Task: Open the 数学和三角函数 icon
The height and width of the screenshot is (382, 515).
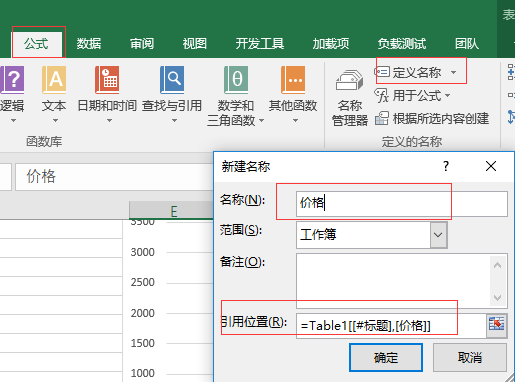Action: pos(236,80)
